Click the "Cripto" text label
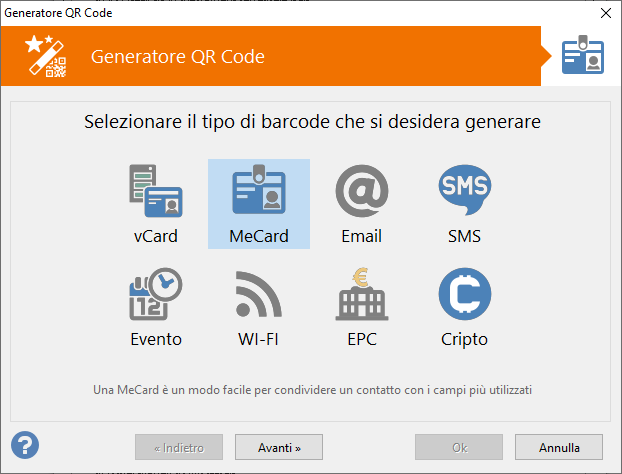622x474 pixels. tap(464, 339)
